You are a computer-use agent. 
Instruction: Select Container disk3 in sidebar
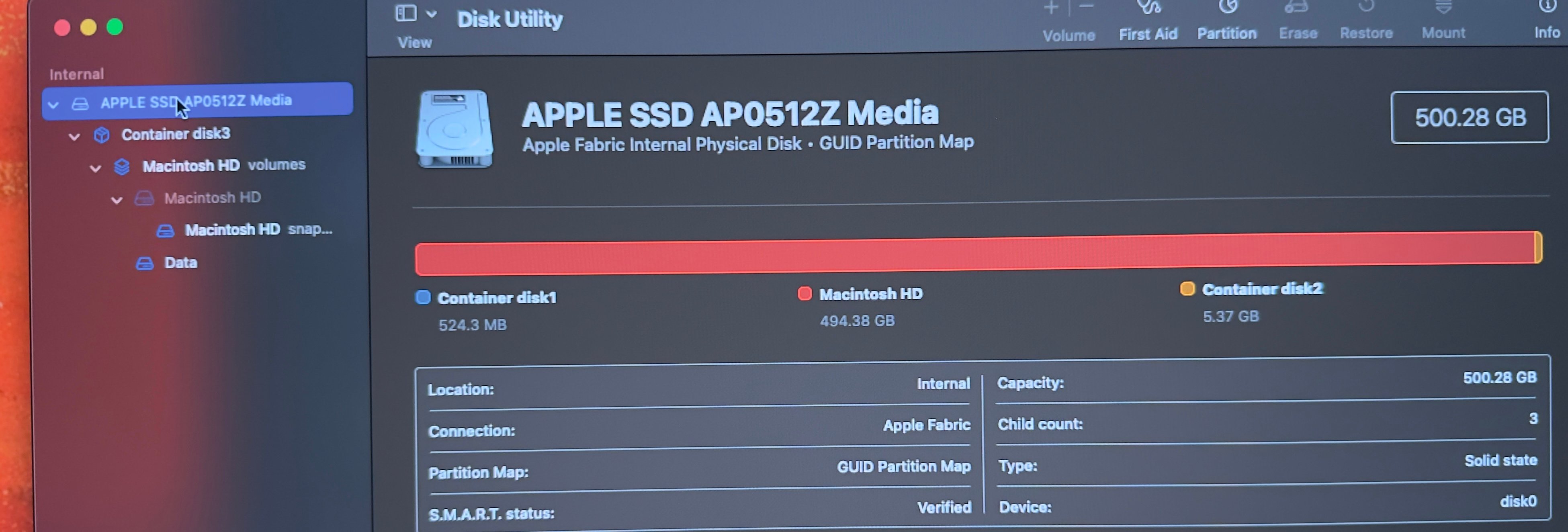click(175, 134)
